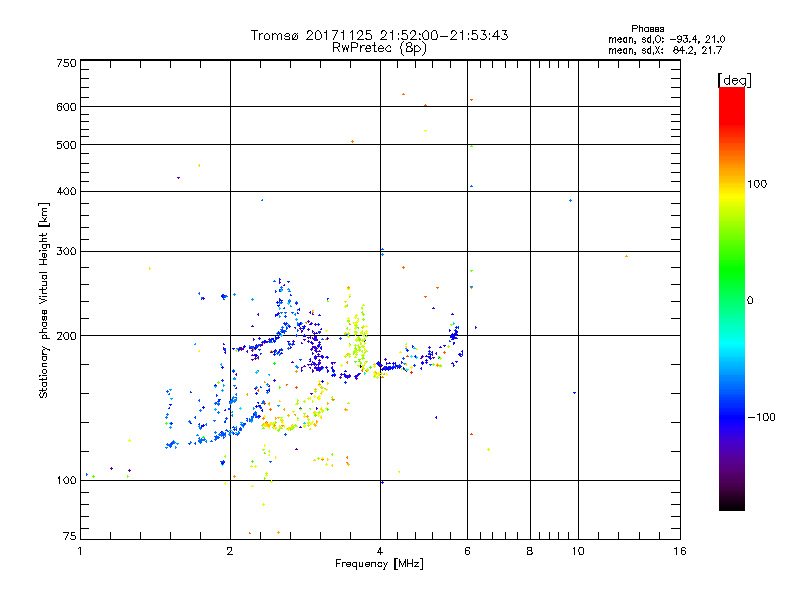Select the 'mean, sd,X: 84.2, 21.7' statistics line
The height and width of the screenshot is (600, 800).
click(665, 50)
